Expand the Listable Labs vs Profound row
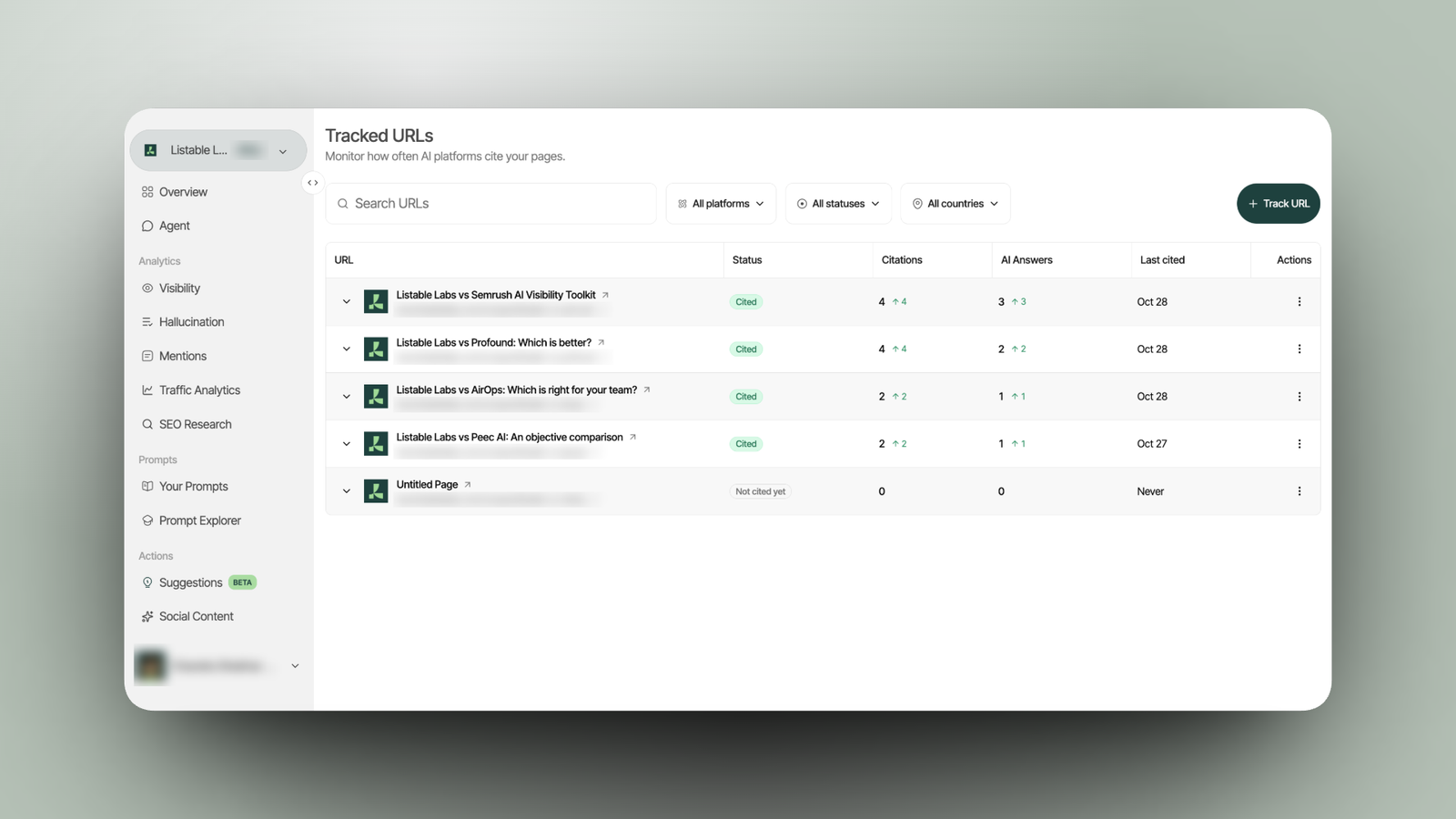The height and width of the screenshot is (819, 1456). [347, 349]
